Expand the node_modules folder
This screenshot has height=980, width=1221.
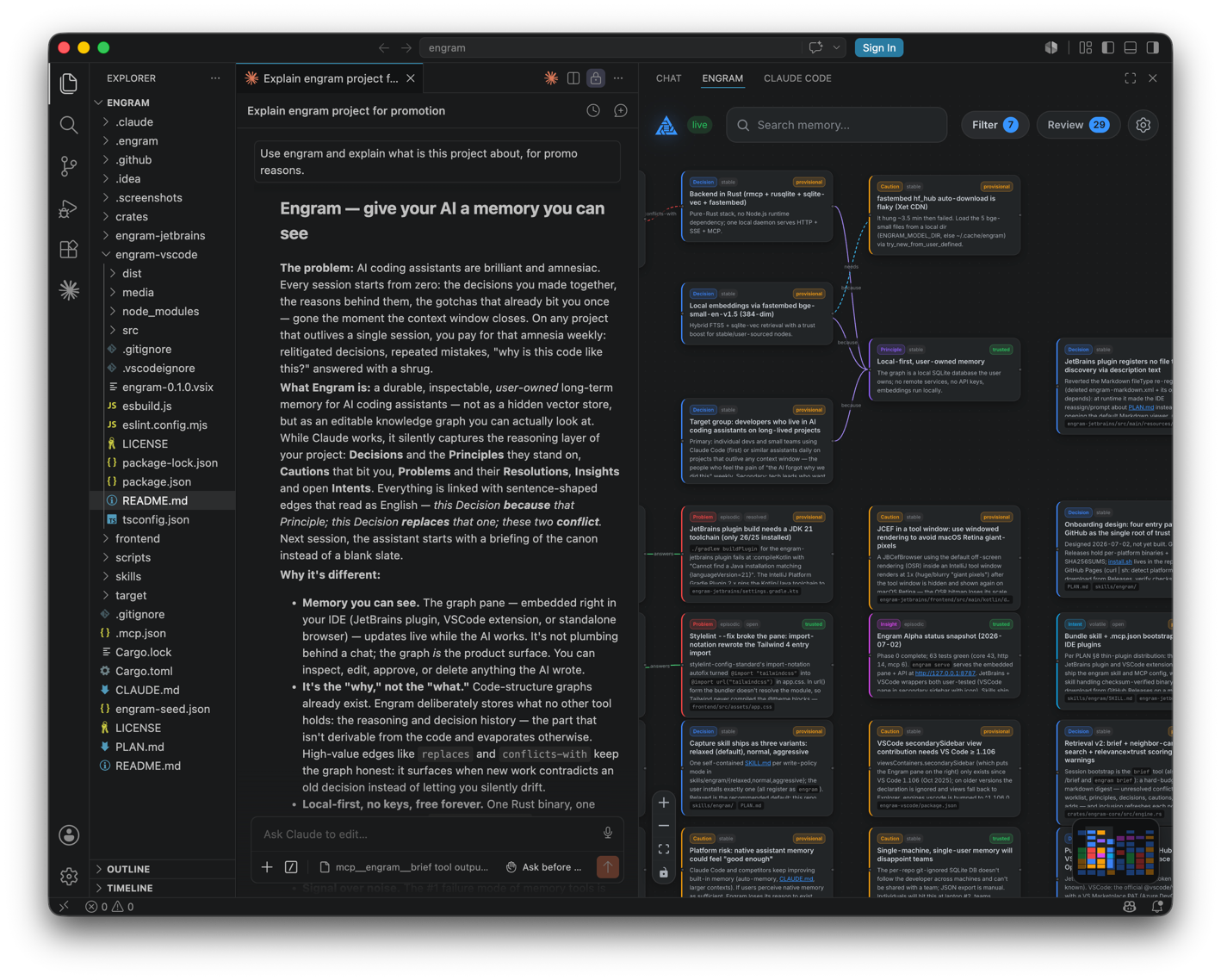[163, 312]
